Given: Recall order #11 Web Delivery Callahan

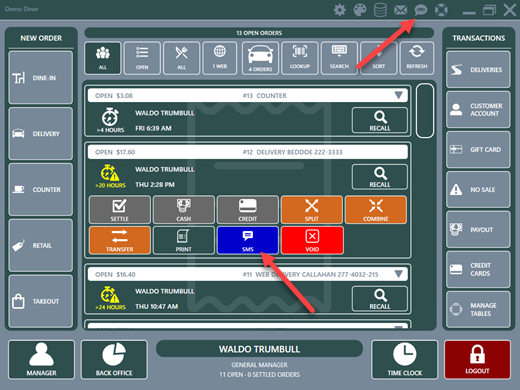Looking at the screenshot, I should click(x=380, y=299).
